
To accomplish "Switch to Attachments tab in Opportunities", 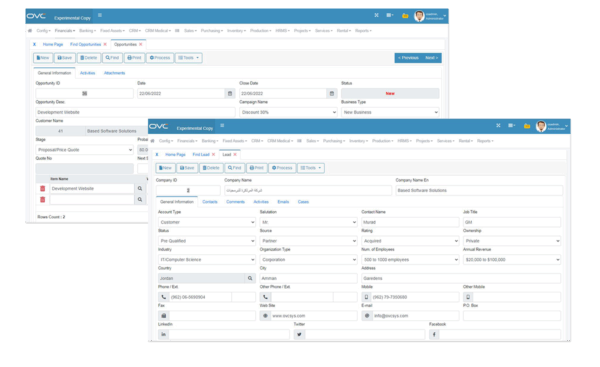I will (x=114, y=73).
